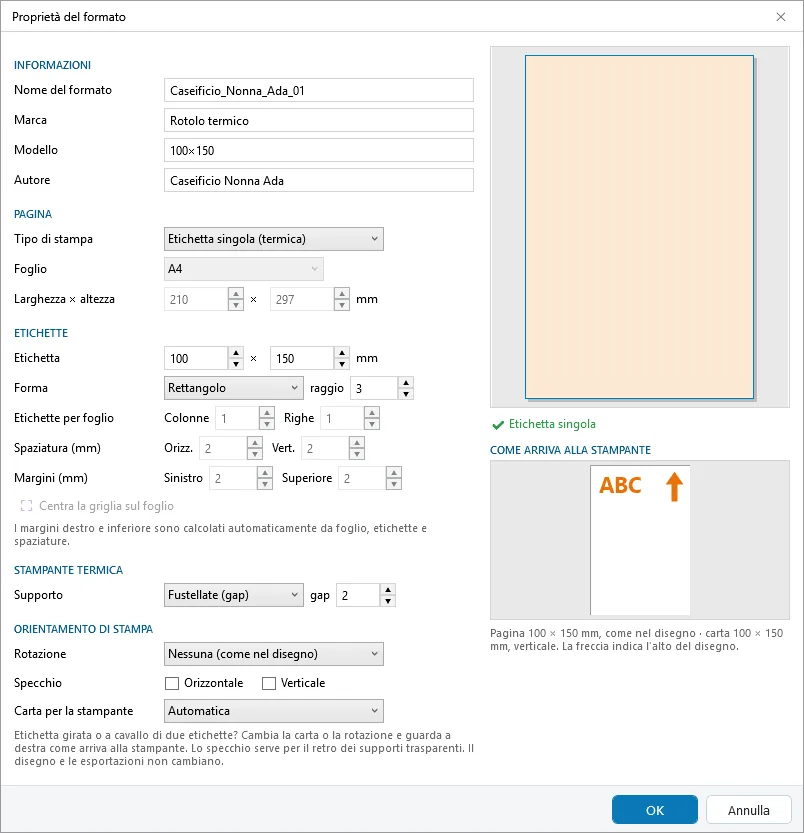This screenshot has height=833, width=804.
Task: Open the Tipo di stampa dropdown
Action: pos(274,239)
